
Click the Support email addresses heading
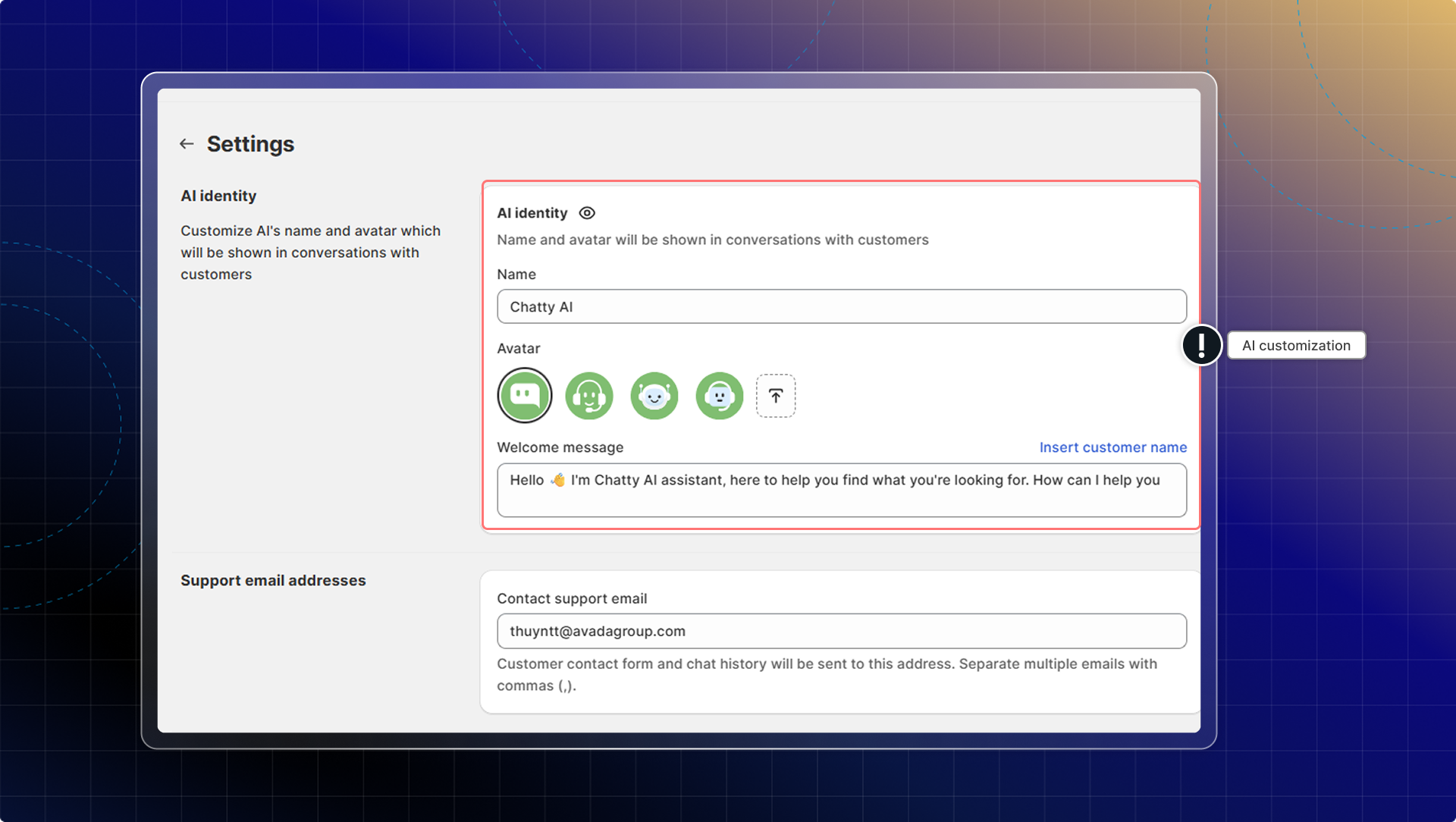(x=273, y=580)
